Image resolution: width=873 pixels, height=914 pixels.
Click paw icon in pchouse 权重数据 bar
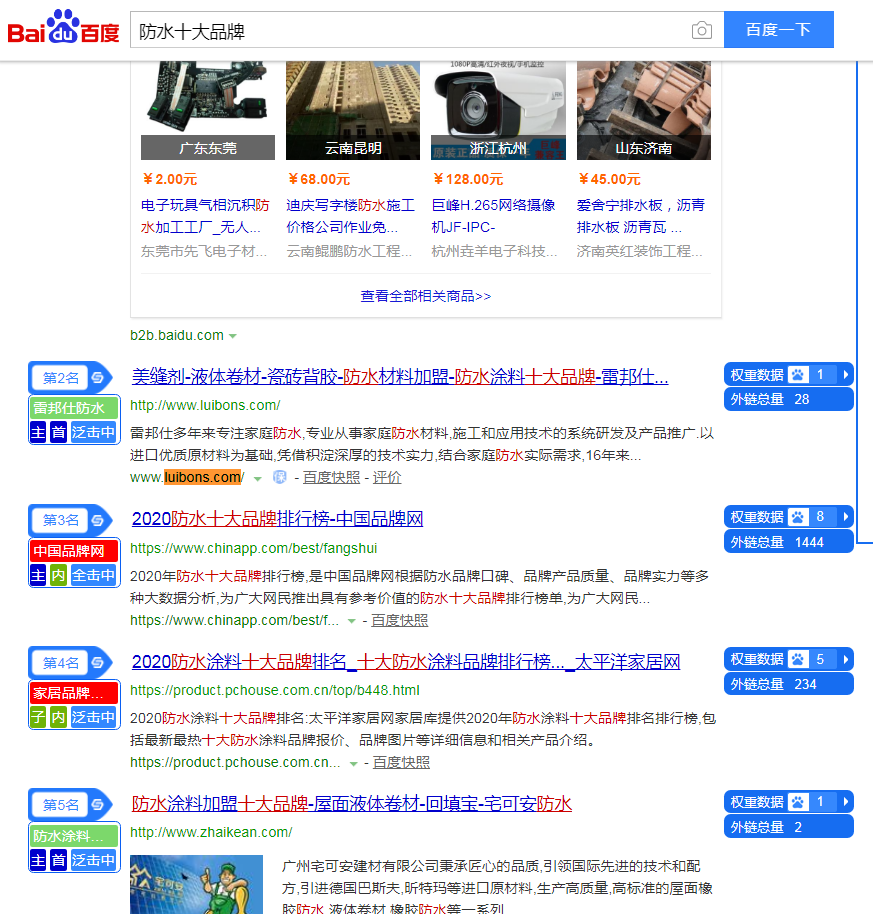point(798,659)
